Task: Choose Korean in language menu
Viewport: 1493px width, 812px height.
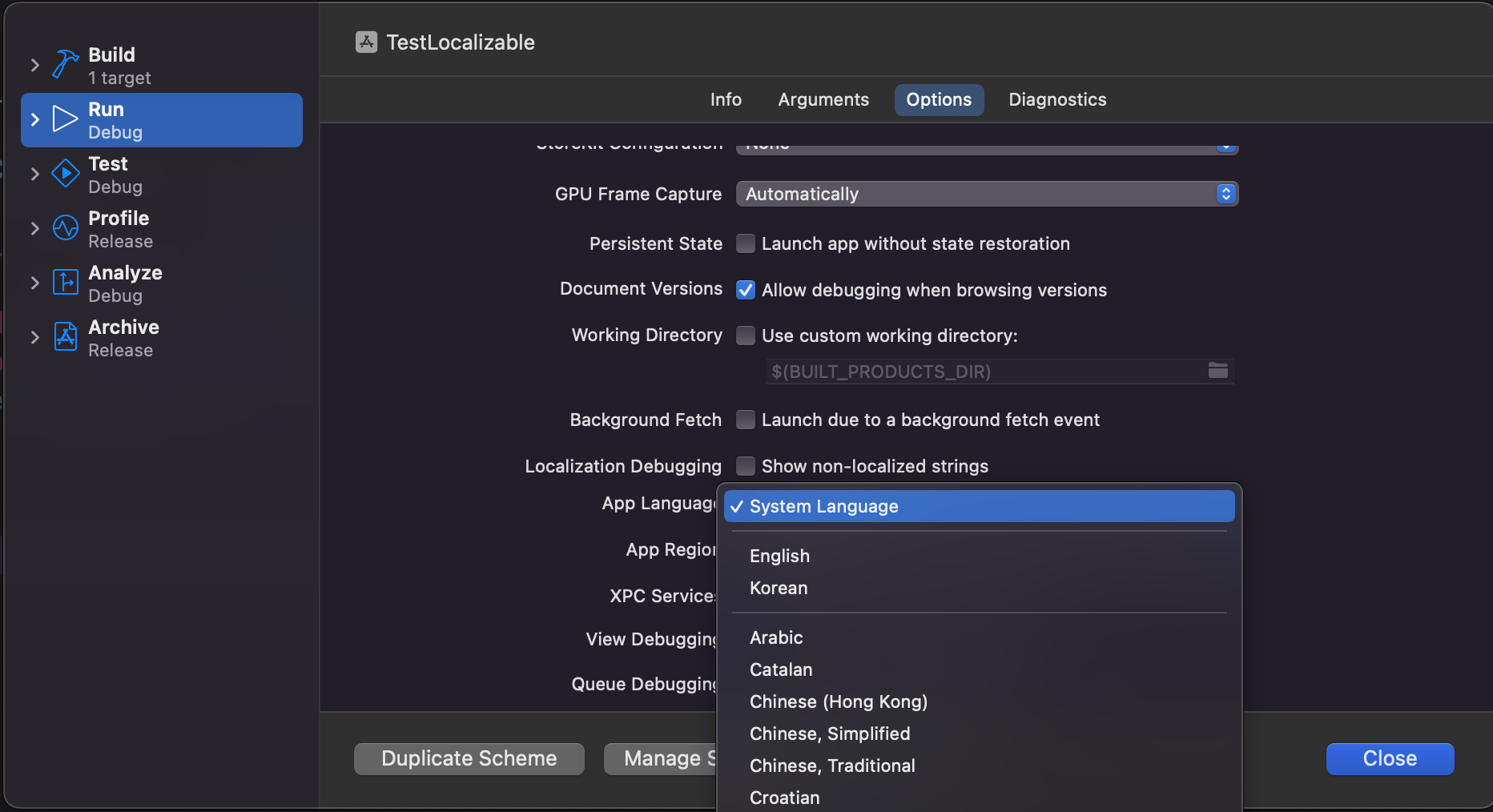Action: click(979, 588)
